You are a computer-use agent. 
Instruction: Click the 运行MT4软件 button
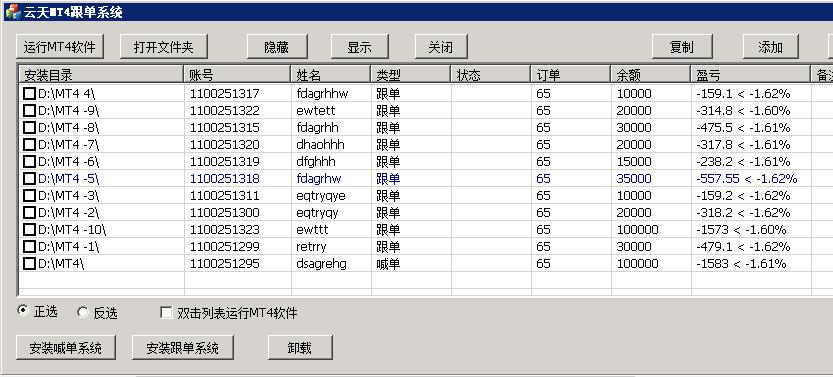(x=60, y=47)
